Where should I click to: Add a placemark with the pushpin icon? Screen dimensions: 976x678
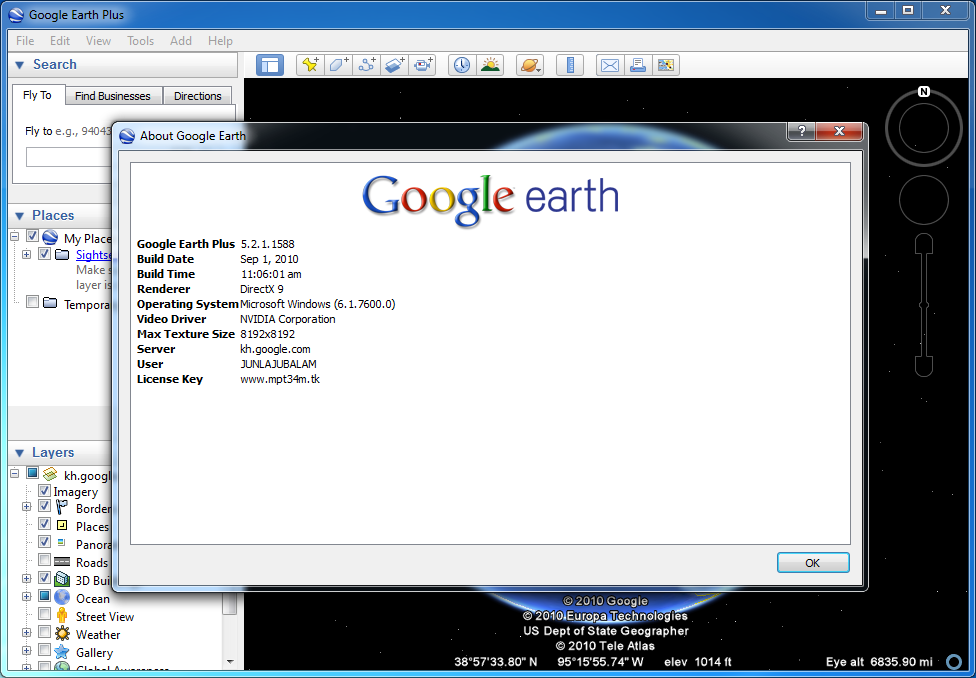310,65
